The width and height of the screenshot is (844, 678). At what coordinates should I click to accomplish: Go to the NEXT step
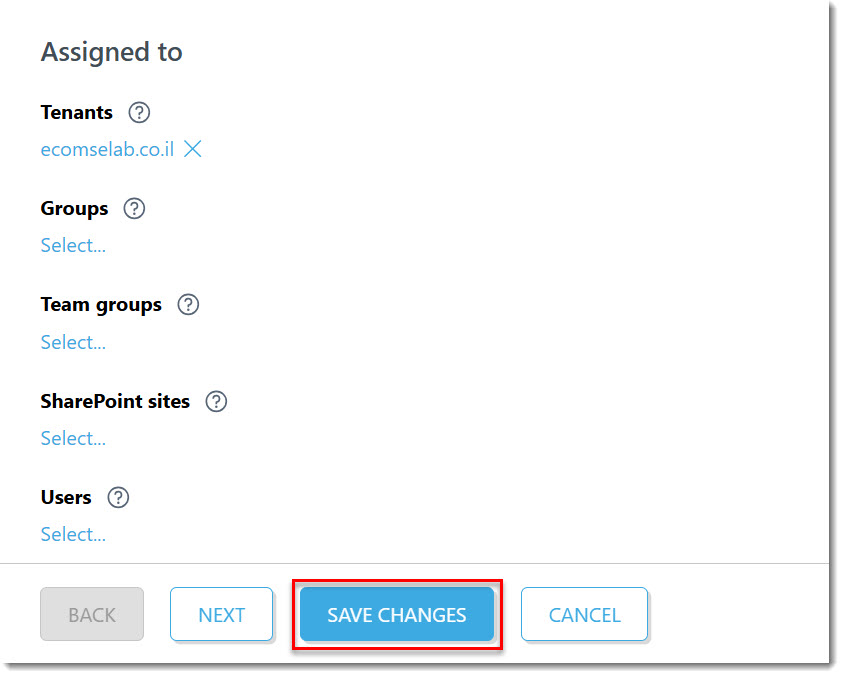coord(221,615)
